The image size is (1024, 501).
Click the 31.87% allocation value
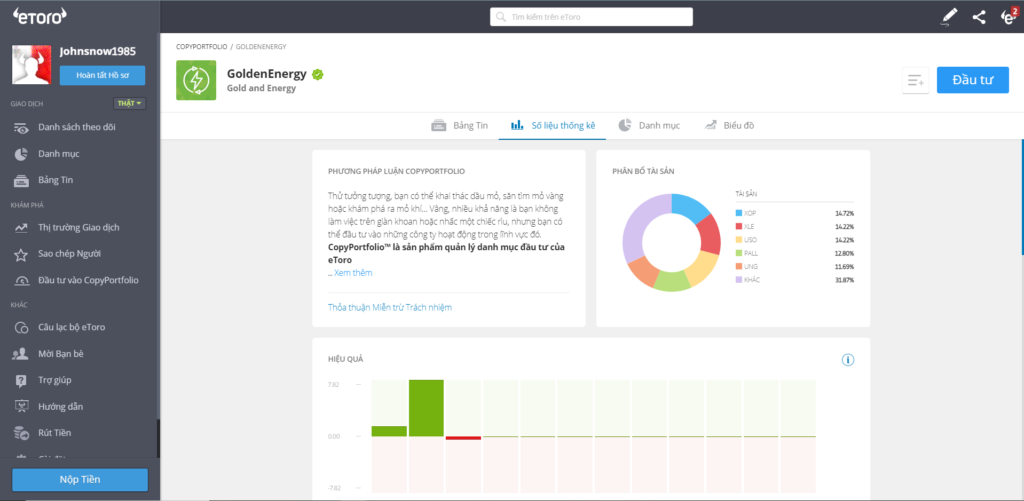(x=844, y=280)
